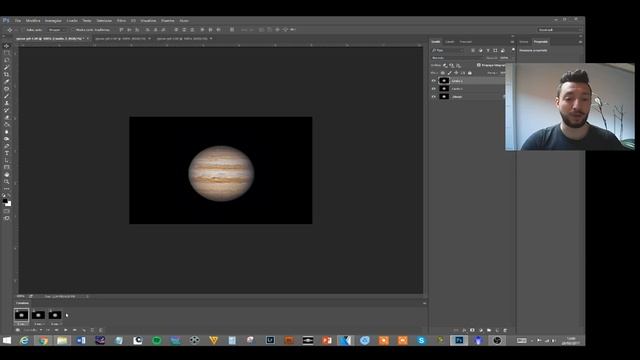This screenshot has width=640, height=360.
Task: Select the Dodge tool
Action: pos(7,139)
